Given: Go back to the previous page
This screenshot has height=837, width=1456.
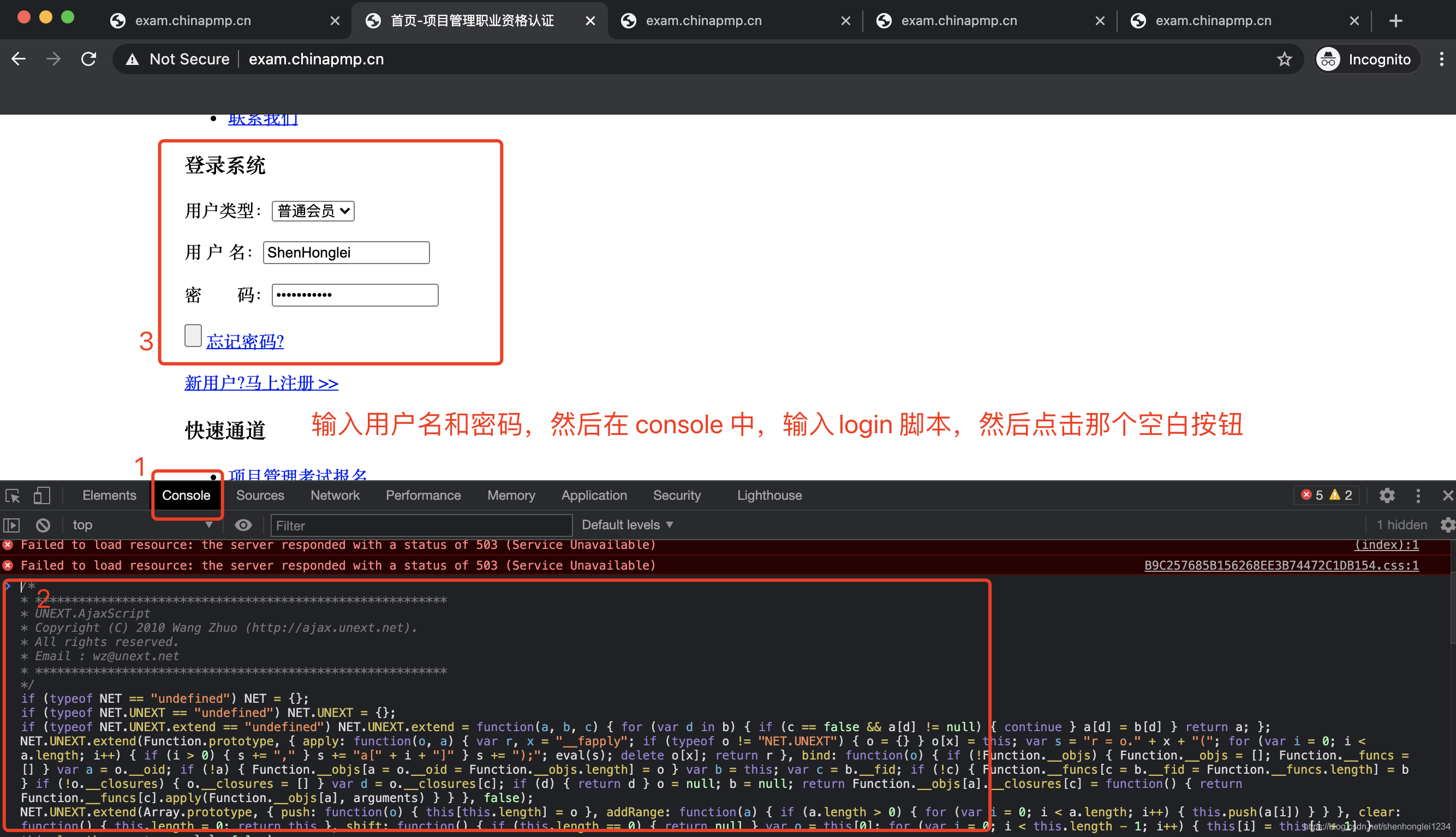Looking at the screenshot, I should (x=19, y=58).
